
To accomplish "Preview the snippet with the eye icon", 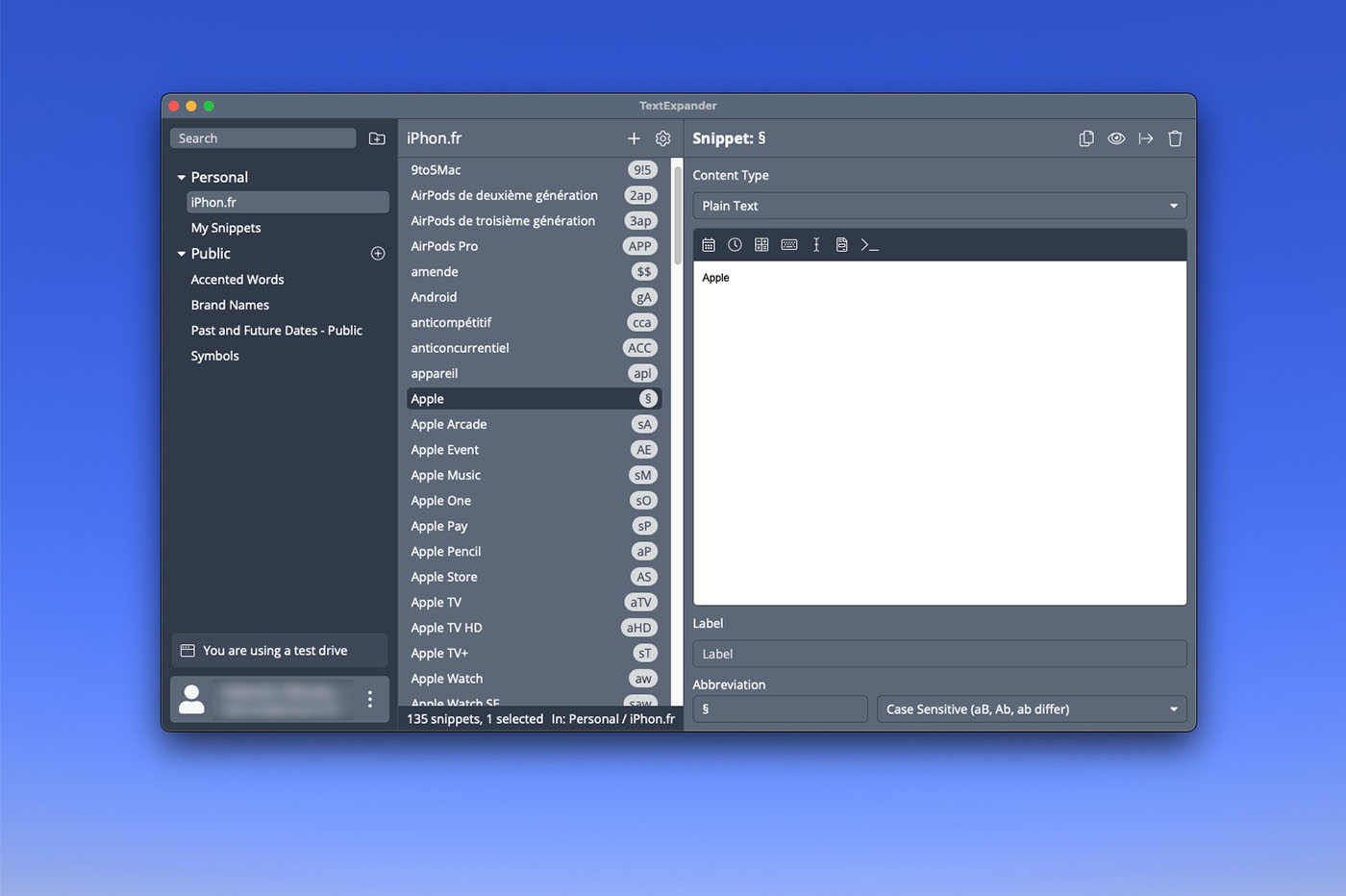I will [x=1115, y=138].
